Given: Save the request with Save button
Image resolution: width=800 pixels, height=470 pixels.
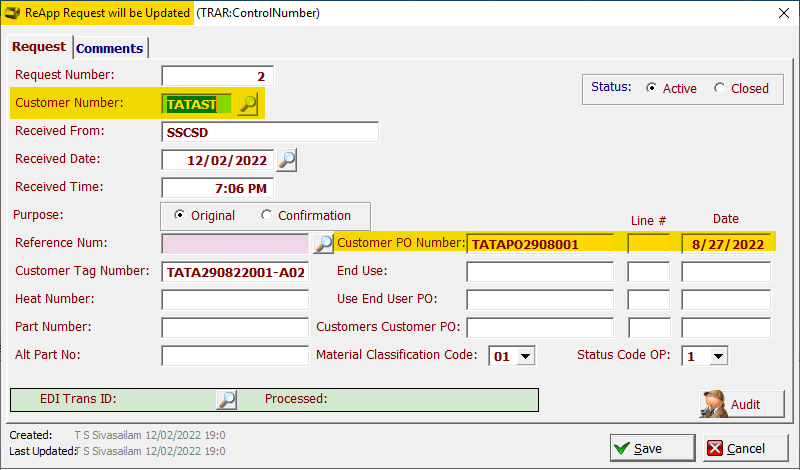Looking at the screenshot, I should click(651, 448).
